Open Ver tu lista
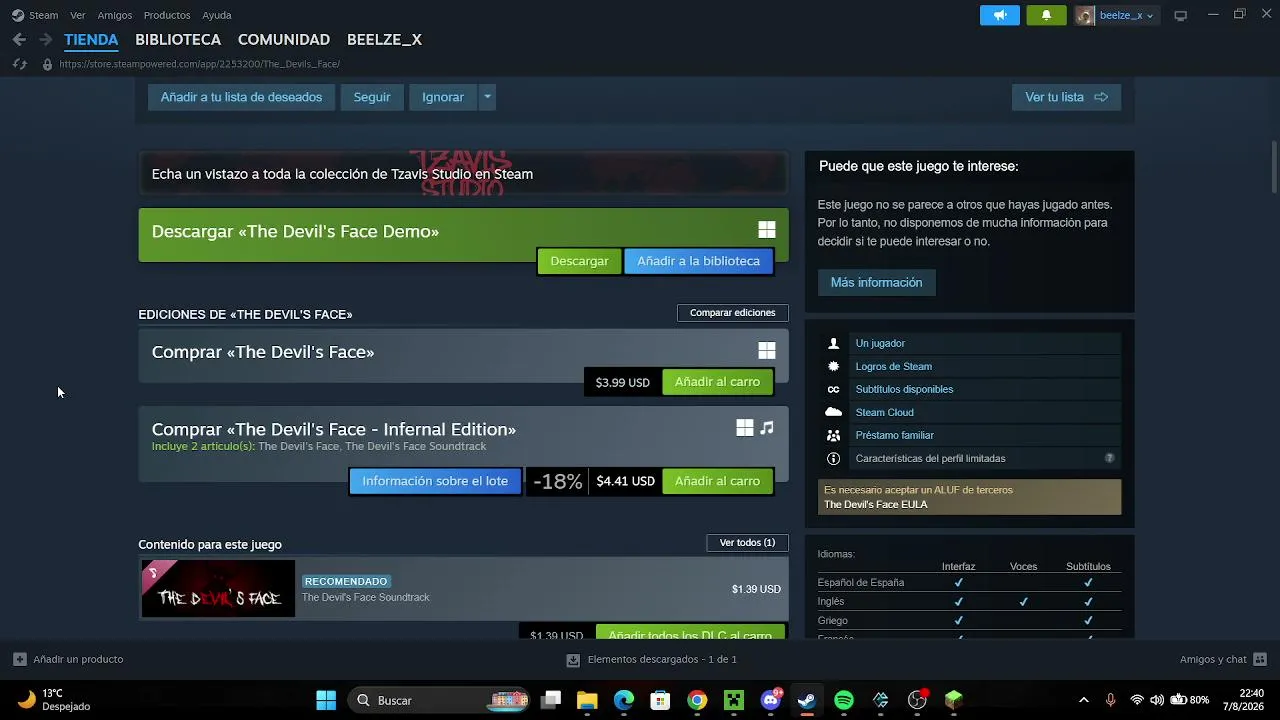 tap(1066, 97)
